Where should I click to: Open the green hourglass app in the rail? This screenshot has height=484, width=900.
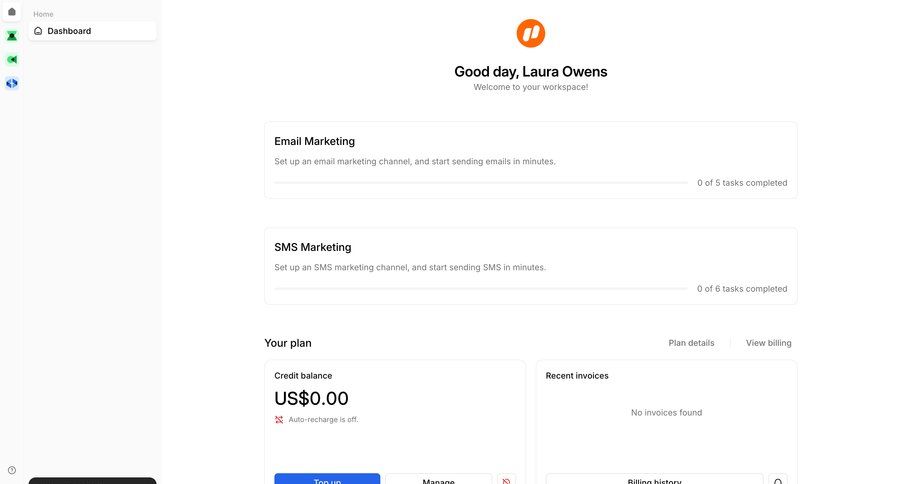12,35
